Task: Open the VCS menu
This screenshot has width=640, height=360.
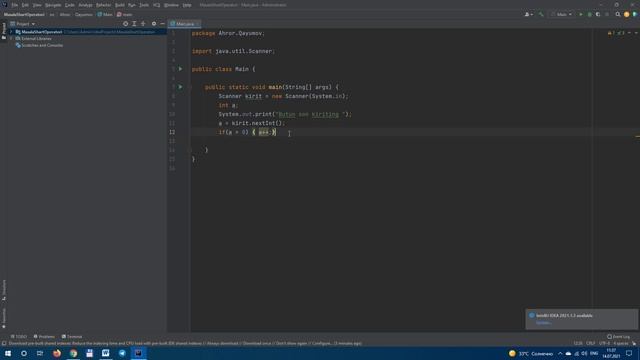Action: tap(157, 5)
